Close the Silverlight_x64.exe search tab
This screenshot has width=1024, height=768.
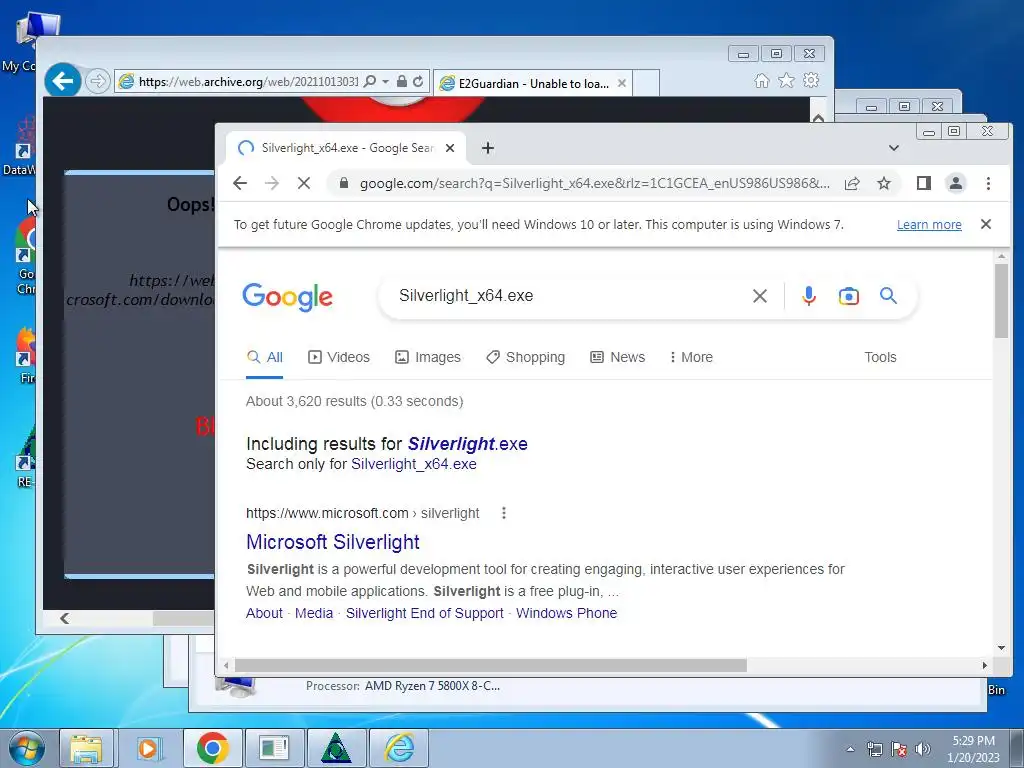(x=450, y=148)
